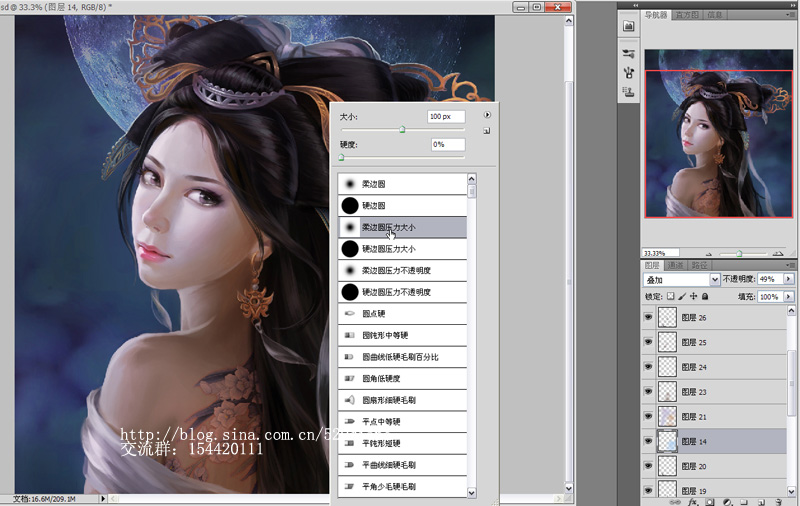Switch to the 图层 layers tab
Screen dimensions: 800x506
[x=652, y=265]
